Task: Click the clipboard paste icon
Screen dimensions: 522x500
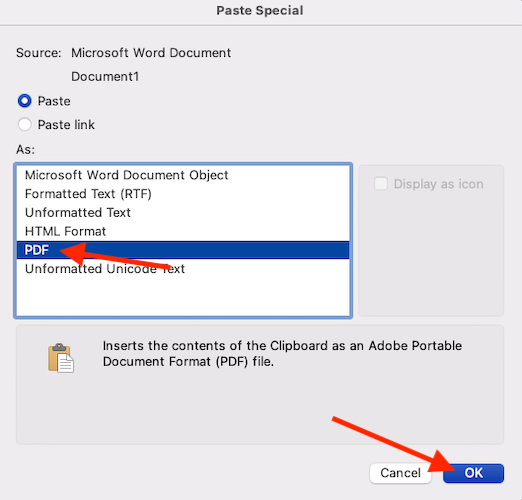Action: [61, 358]
